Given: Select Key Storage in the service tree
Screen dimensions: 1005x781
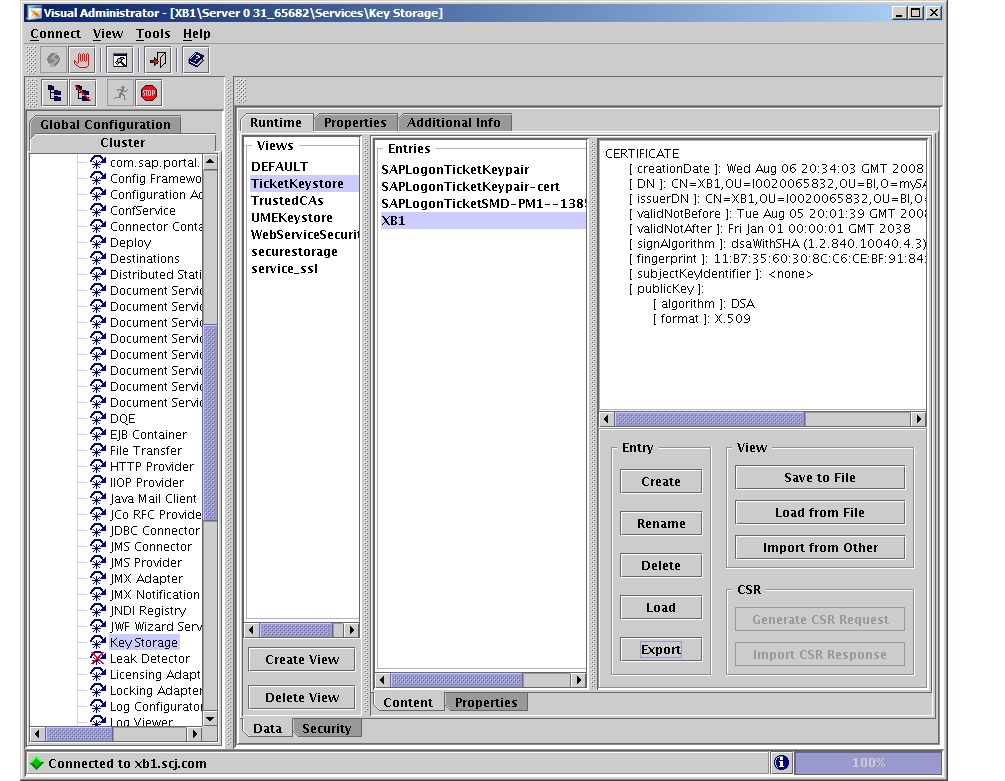Looking at the screenshot, I should point(144,642).
